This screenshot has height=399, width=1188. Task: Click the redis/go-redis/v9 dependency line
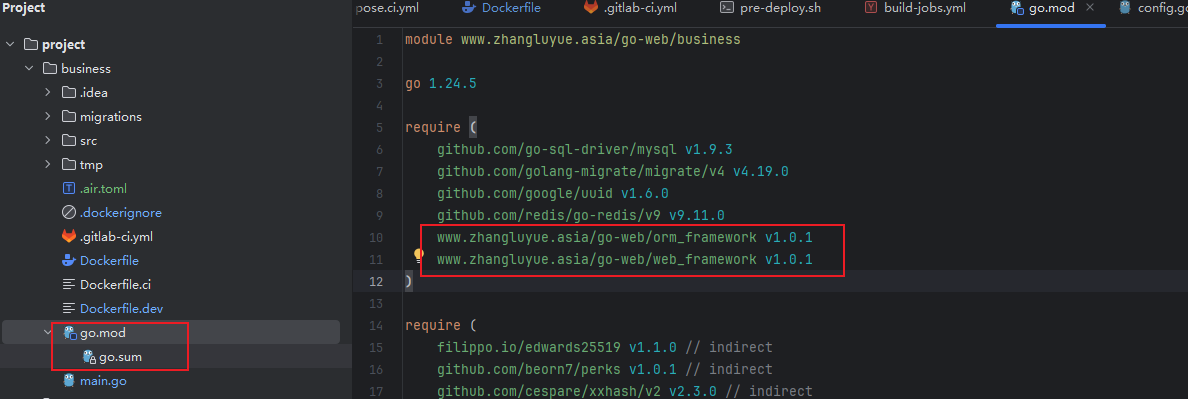(x=580, y=215)
